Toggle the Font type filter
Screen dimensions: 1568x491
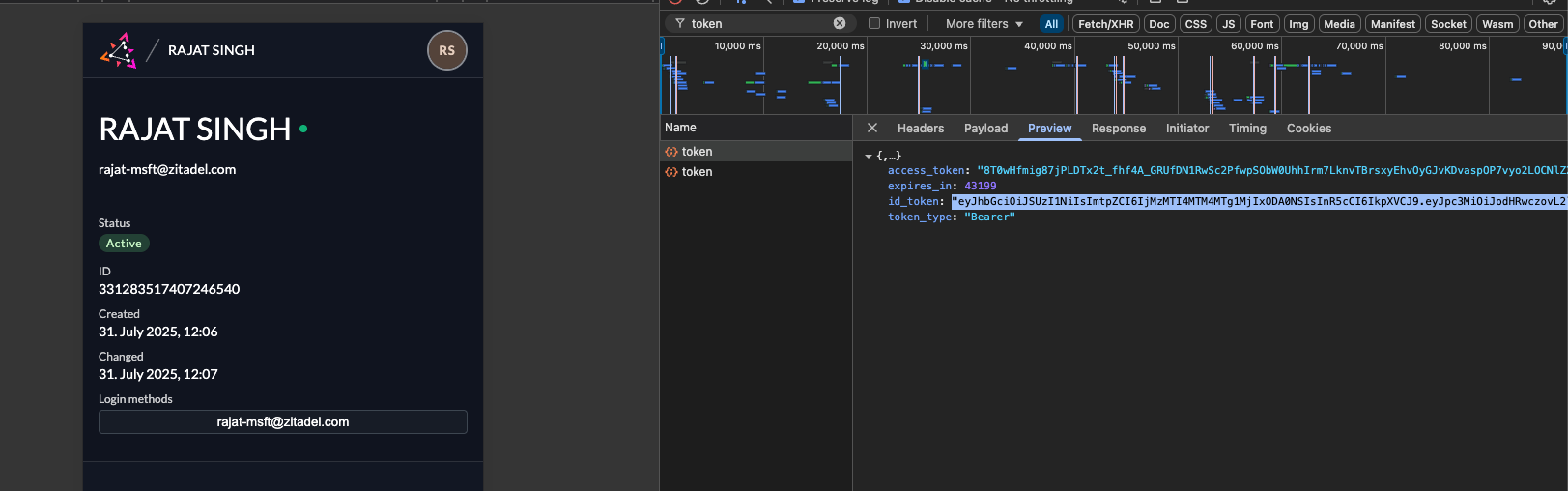[1262, 24]
